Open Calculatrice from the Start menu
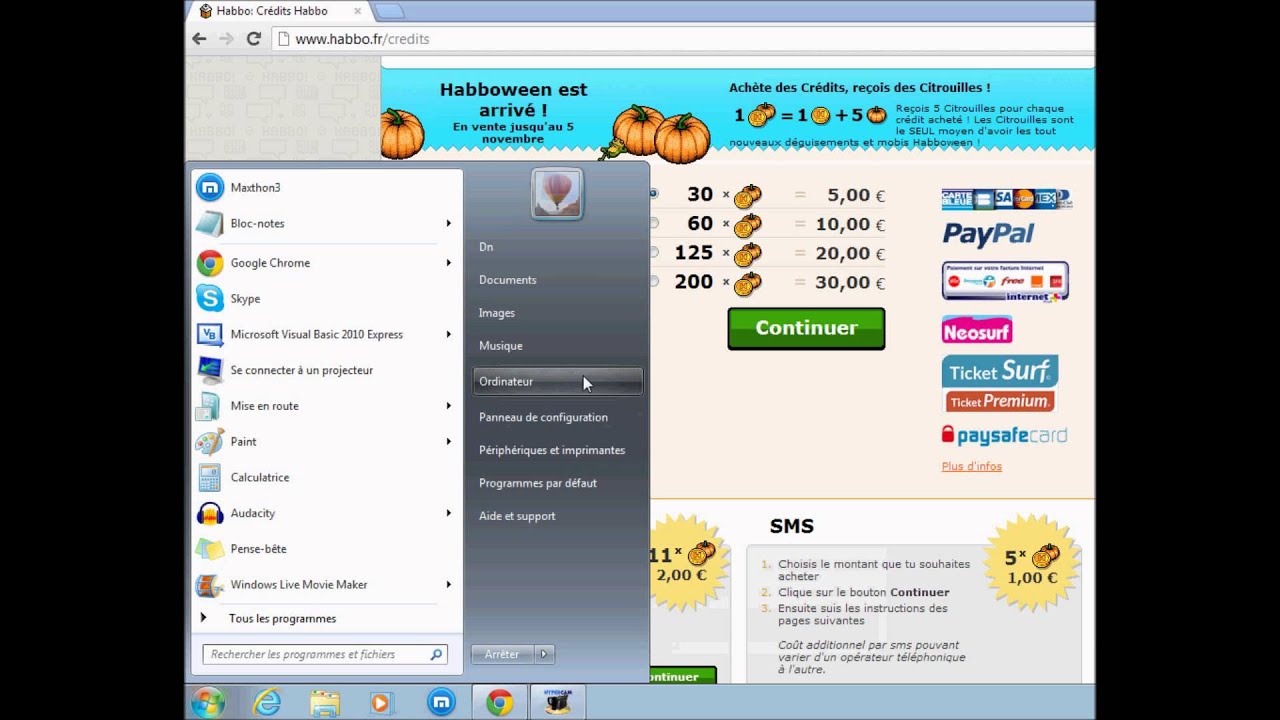 [x=325, y=477]
